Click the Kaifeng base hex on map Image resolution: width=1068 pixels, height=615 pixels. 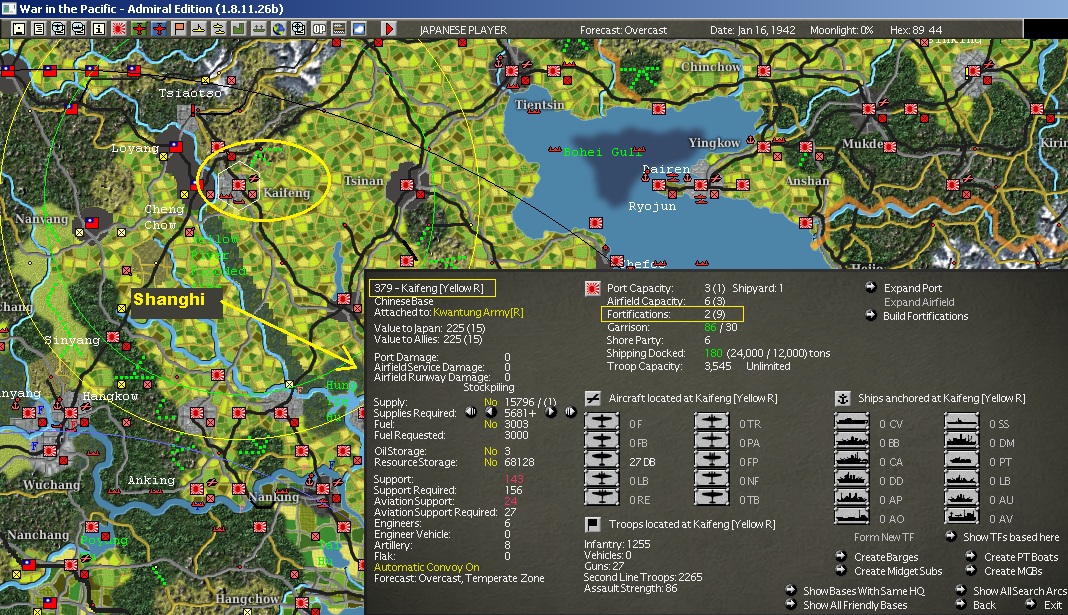238,185
